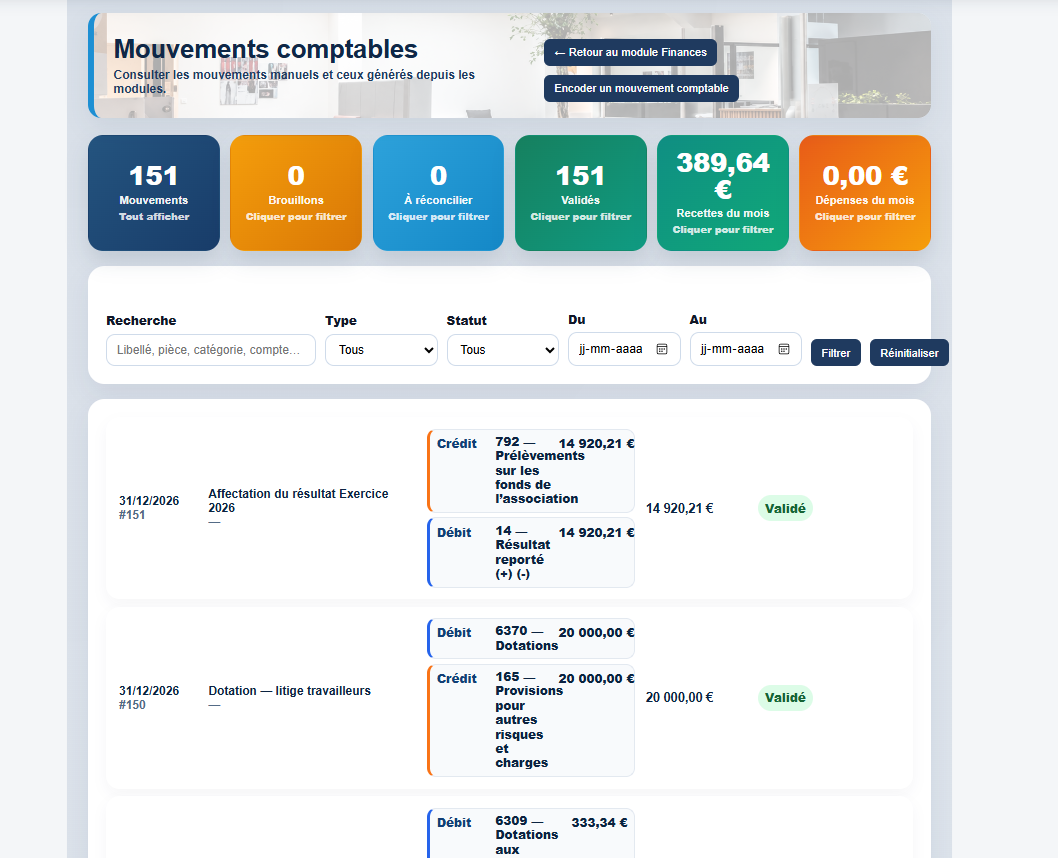Click the Réinitialiser button
Screen dimensions: 1058x858
[x=909, y=353]
